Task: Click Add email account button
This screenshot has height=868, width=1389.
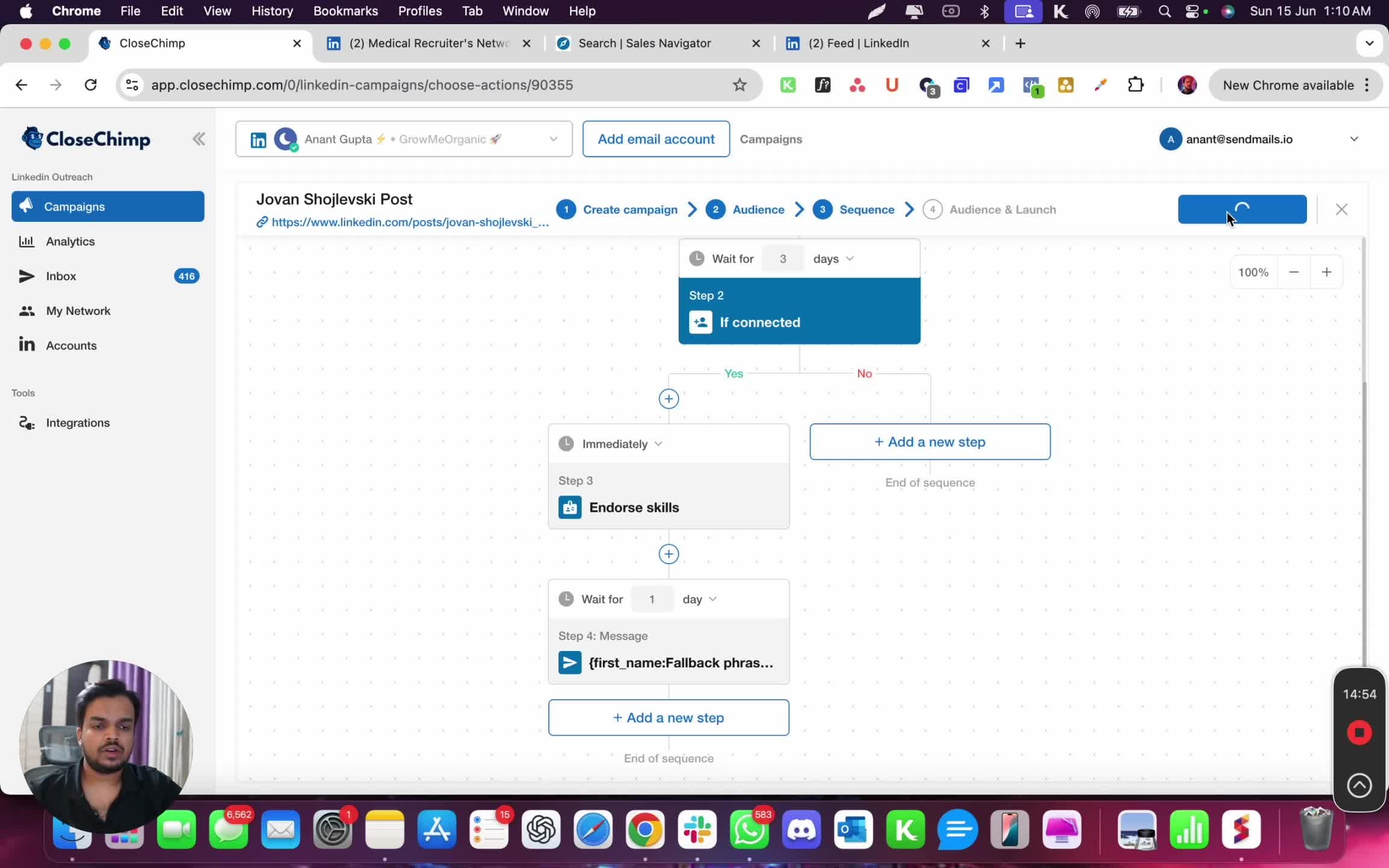Action: (656, 139)
